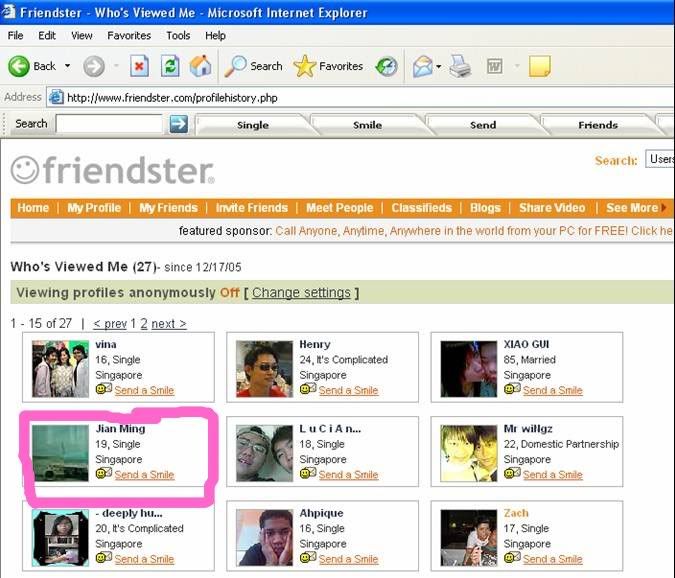Open My Friends in the nav bar
This screenshot has width=675, height=578.
click(168, 208)
